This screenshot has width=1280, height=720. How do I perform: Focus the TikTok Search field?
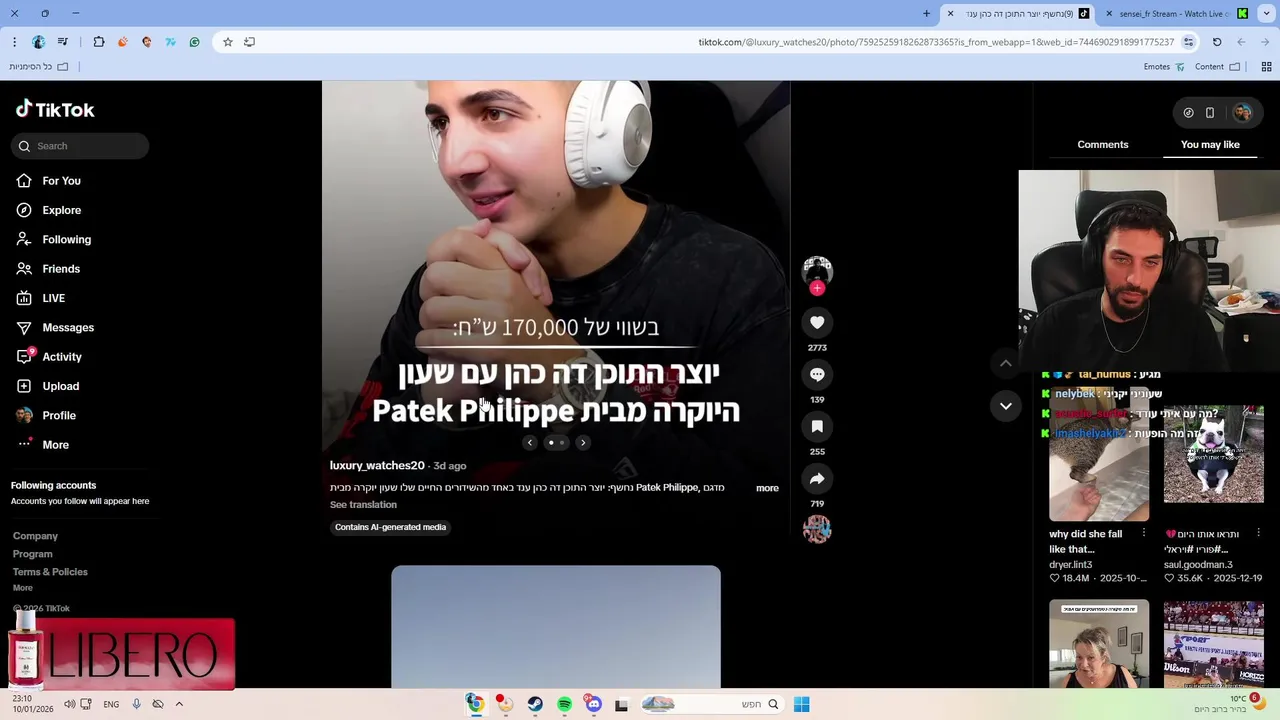pyautogui.click(x=81, y=146)
